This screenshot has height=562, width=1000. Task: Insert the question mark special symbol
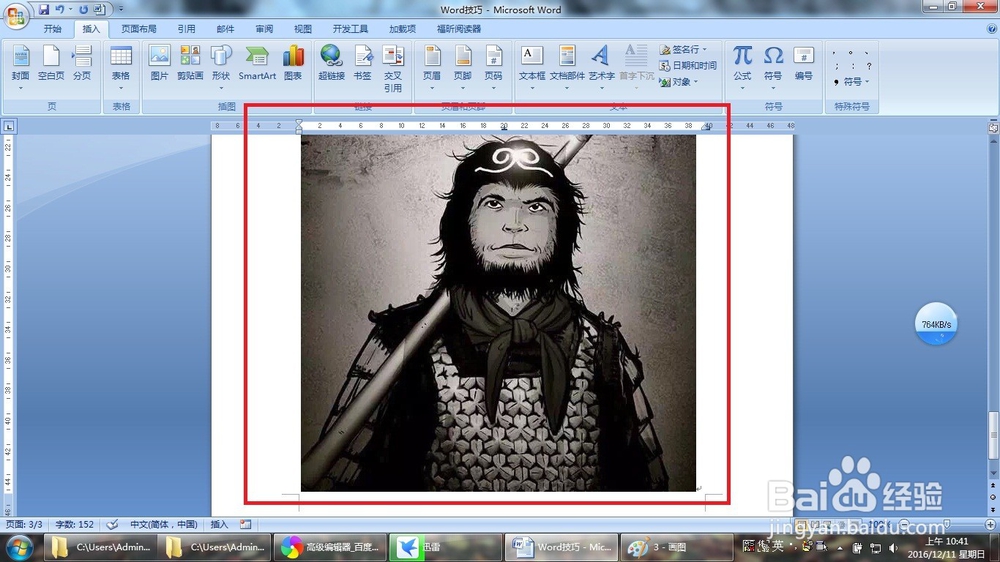869,66
